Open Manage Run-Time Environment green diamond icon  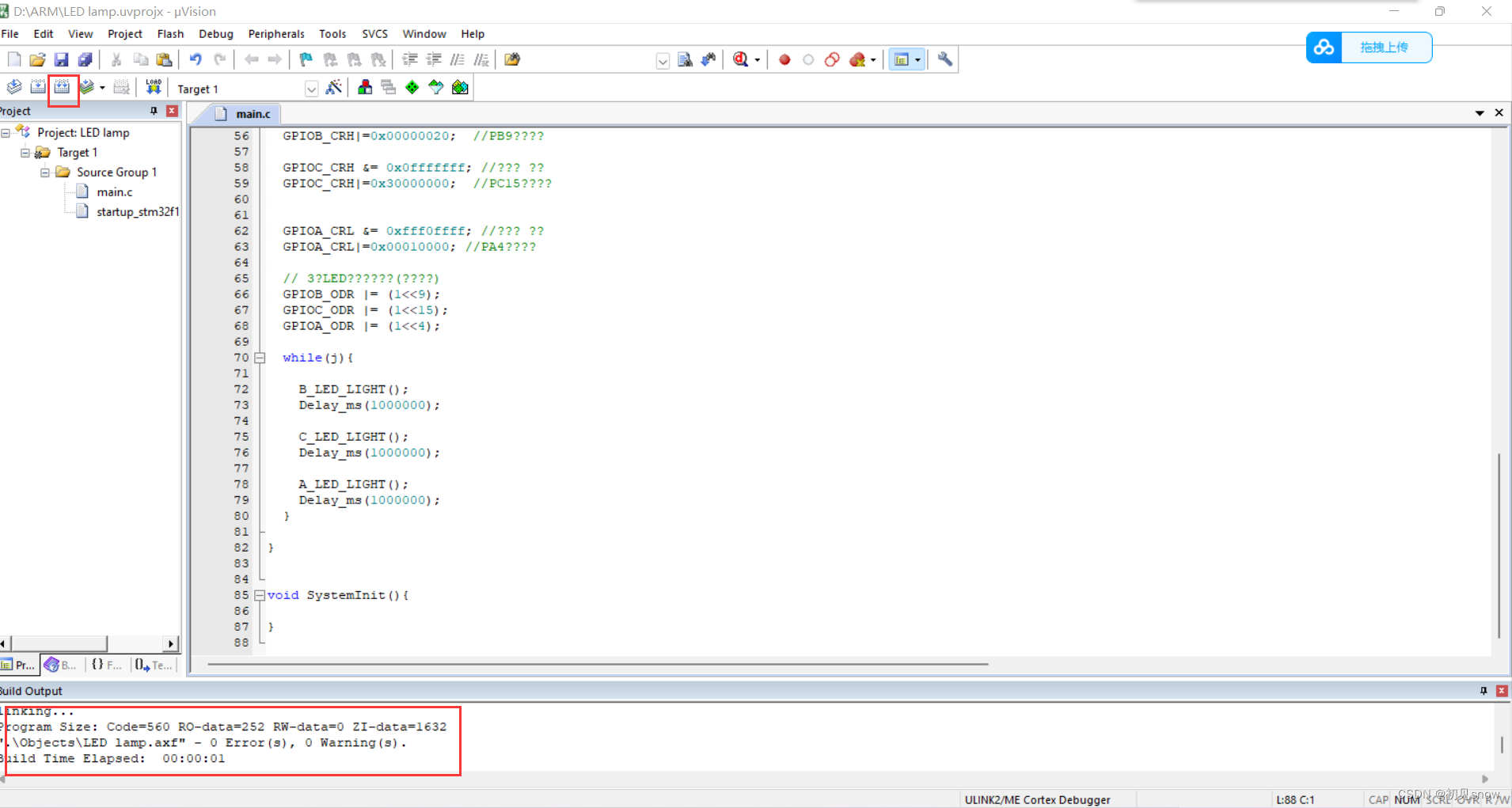(x=412, y=87)
